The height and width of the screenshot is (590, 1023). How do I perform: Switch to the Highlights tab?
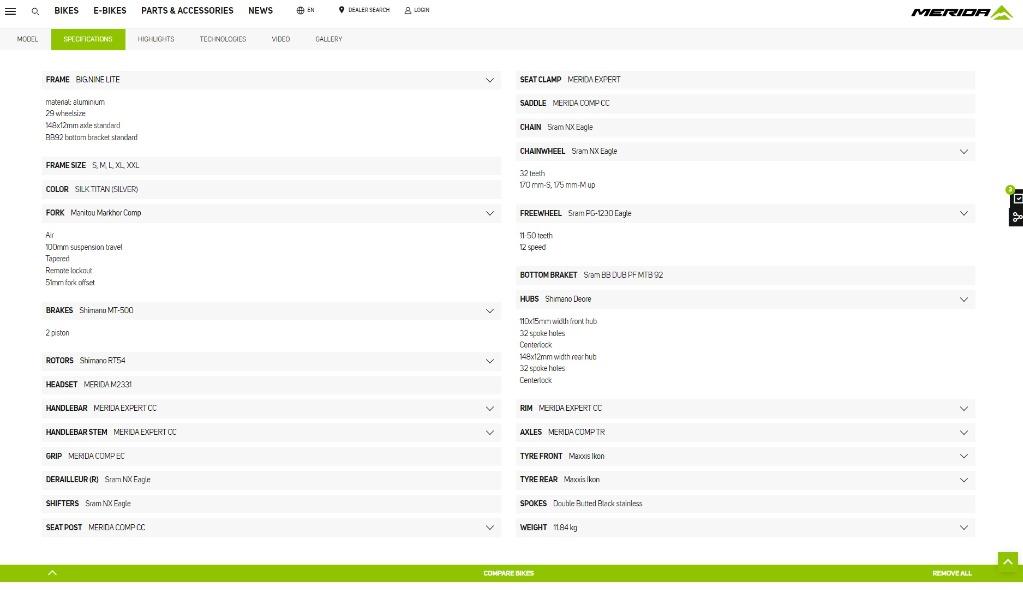coord(156,39)
